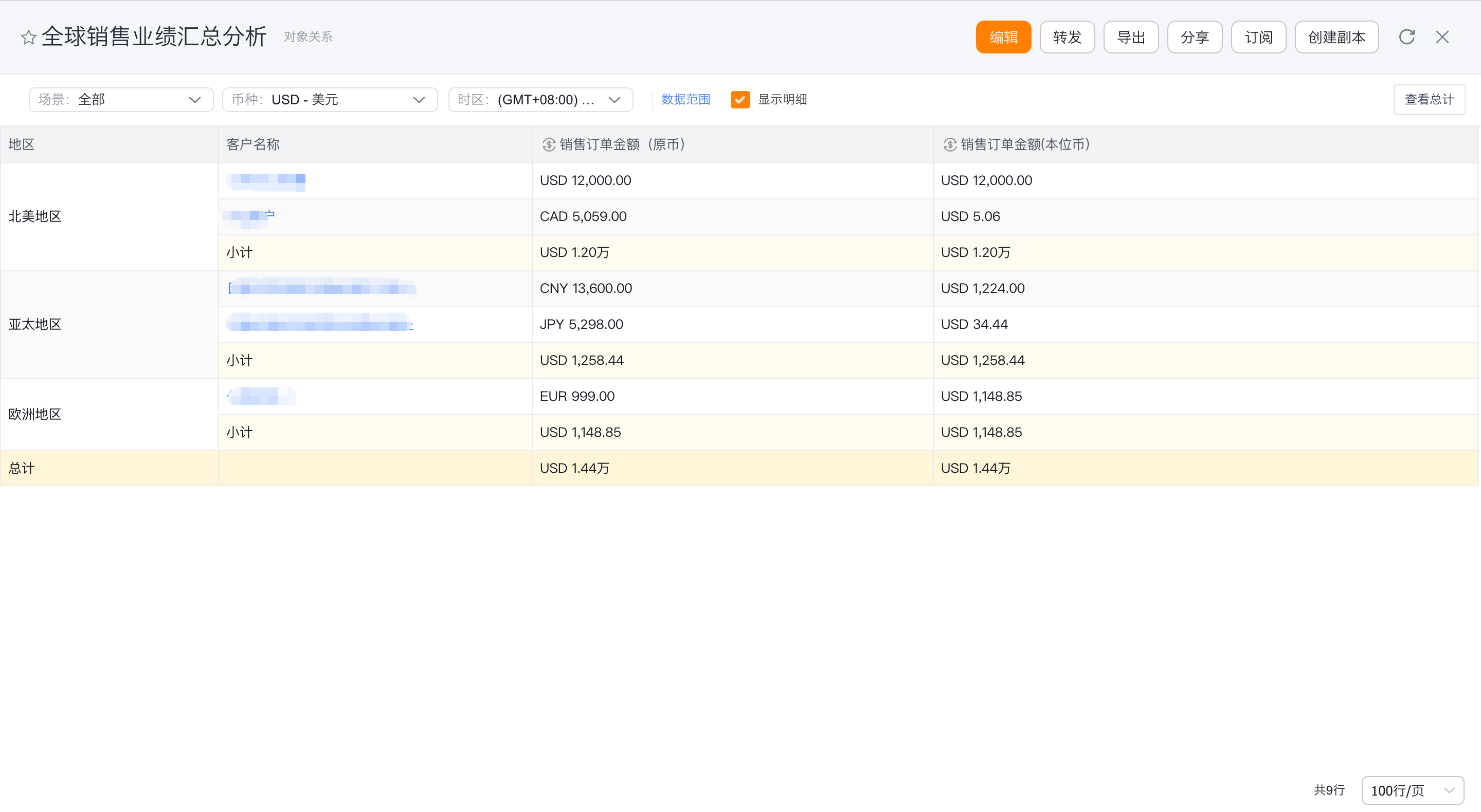Viewport: 1481px width, 812px height.
Task: Star the report as favorite
Action: tap(28, 38)
